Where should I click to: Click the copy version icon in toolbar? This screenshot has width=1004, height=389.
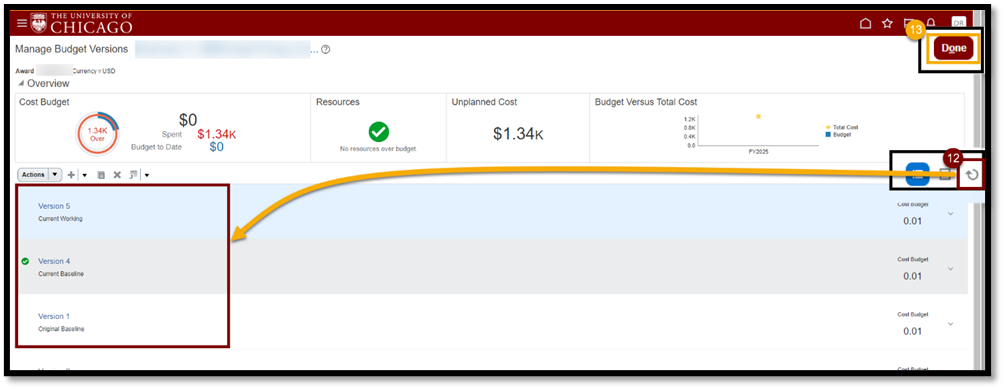click(101, 175)
